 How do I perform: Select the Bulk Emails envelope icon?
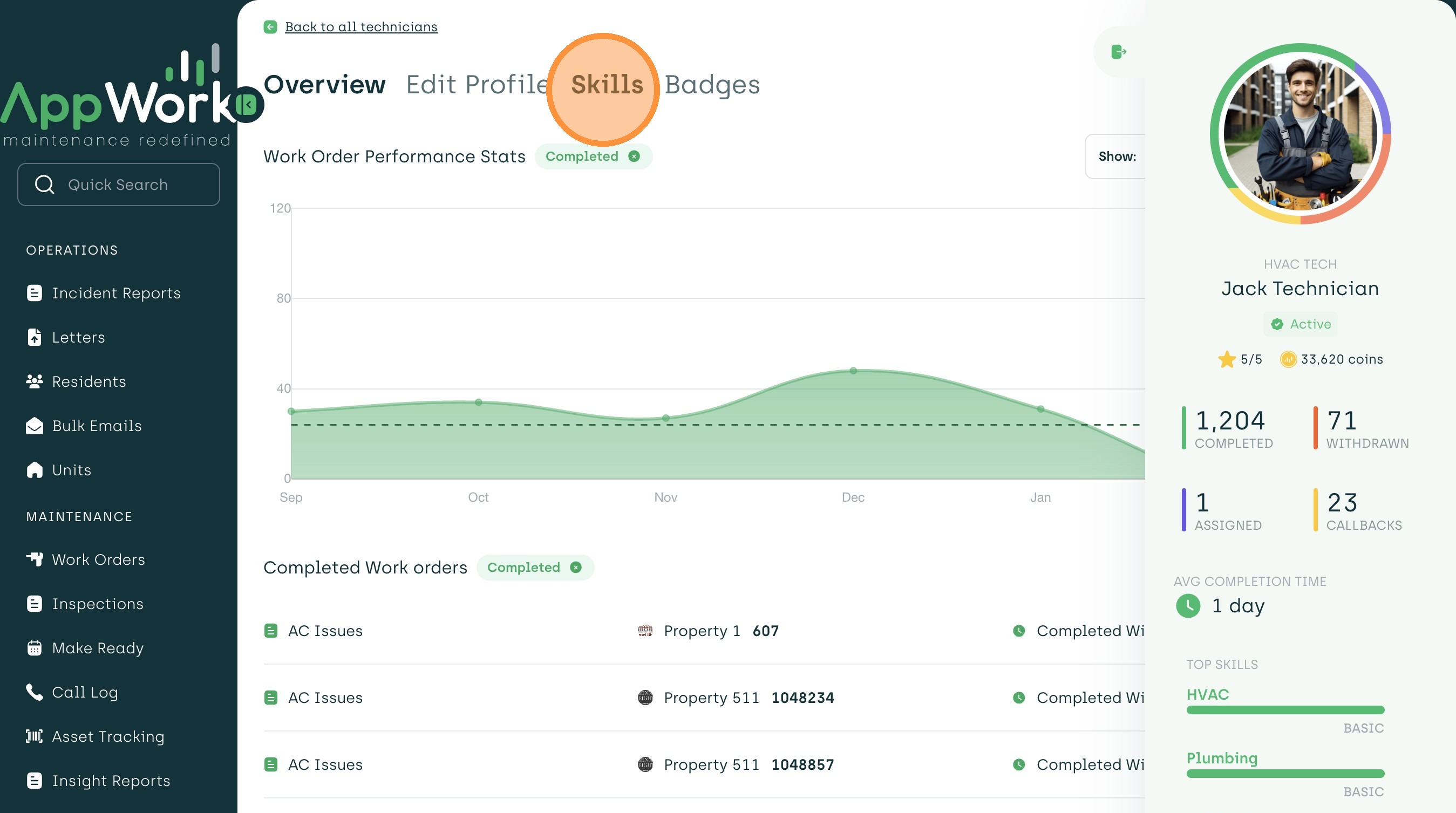point(35,426)
